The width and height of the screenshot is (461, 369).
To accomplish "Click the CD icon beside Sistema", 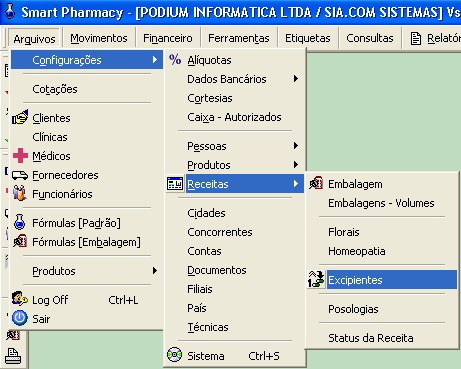I will coord(175,355).
